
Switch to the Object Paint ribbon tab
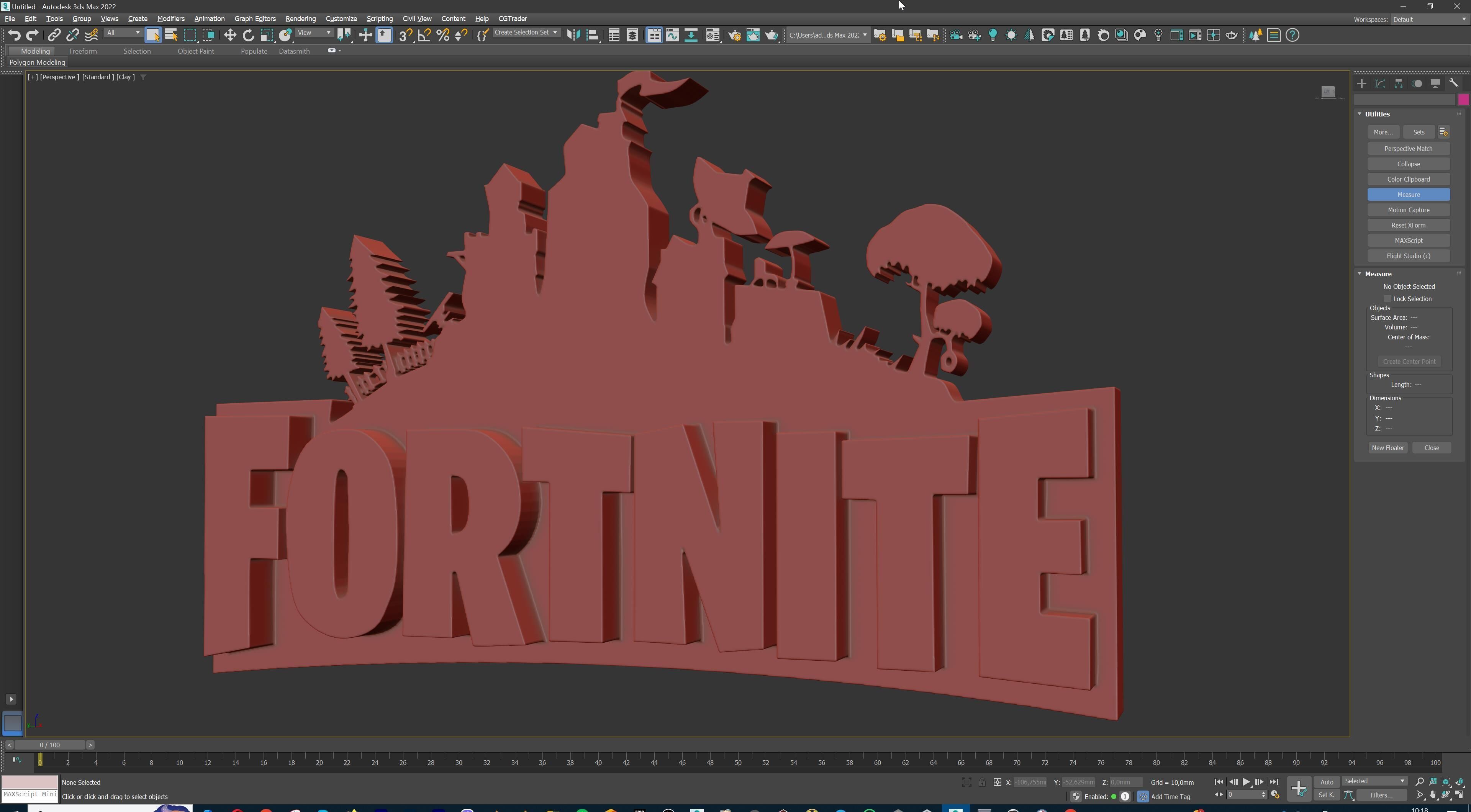196,51
